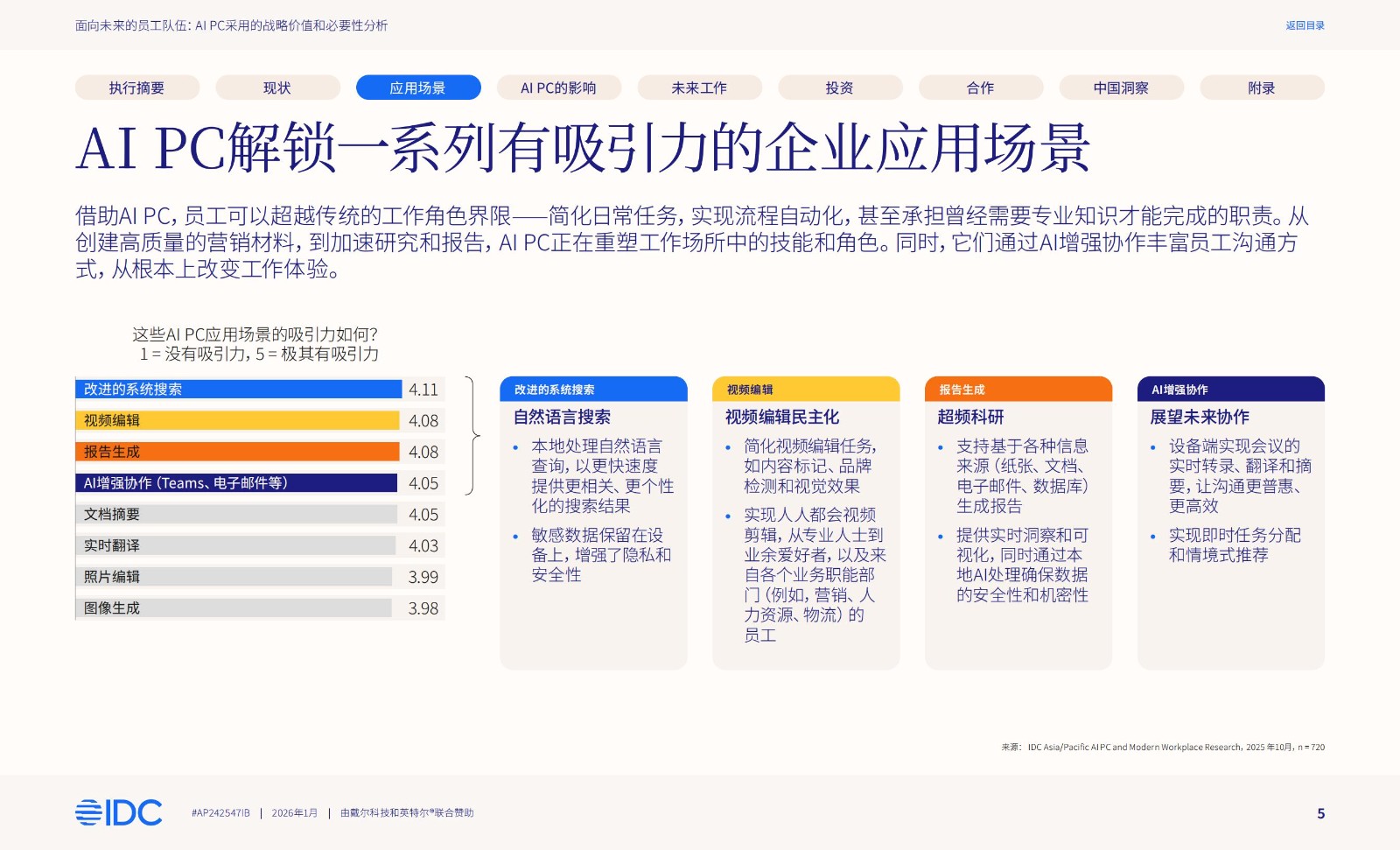The width and height of the screenshot is (1400, 850).
Task: Click the blue 改进的系统搜索 bar
Action: coord(238,390)
